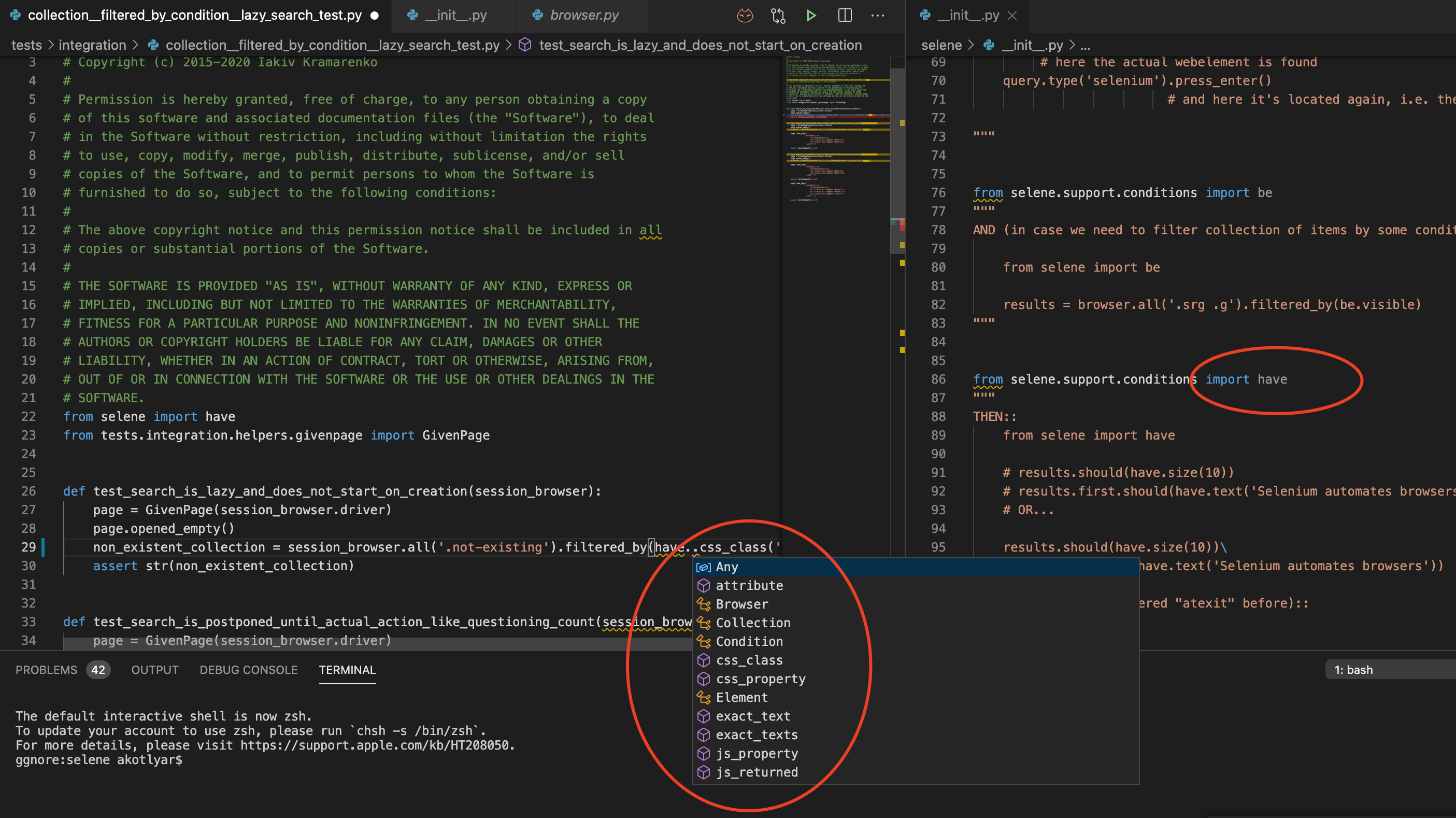Switch to left-group __init__.py tab
The width and height of the screenshot is (1456, 818).
455,15
